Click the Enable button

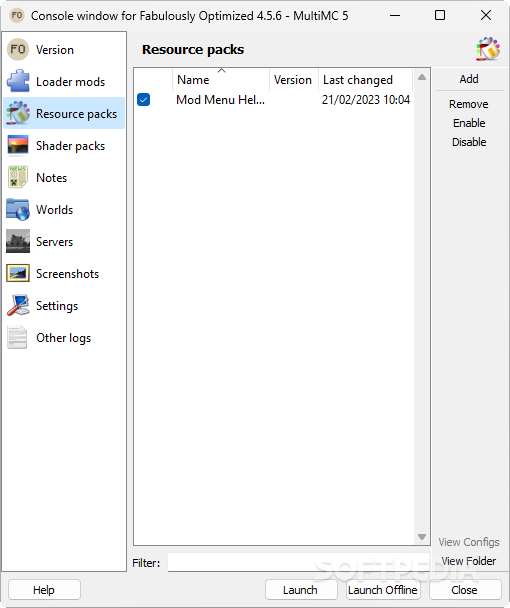(x=469, y=123)
